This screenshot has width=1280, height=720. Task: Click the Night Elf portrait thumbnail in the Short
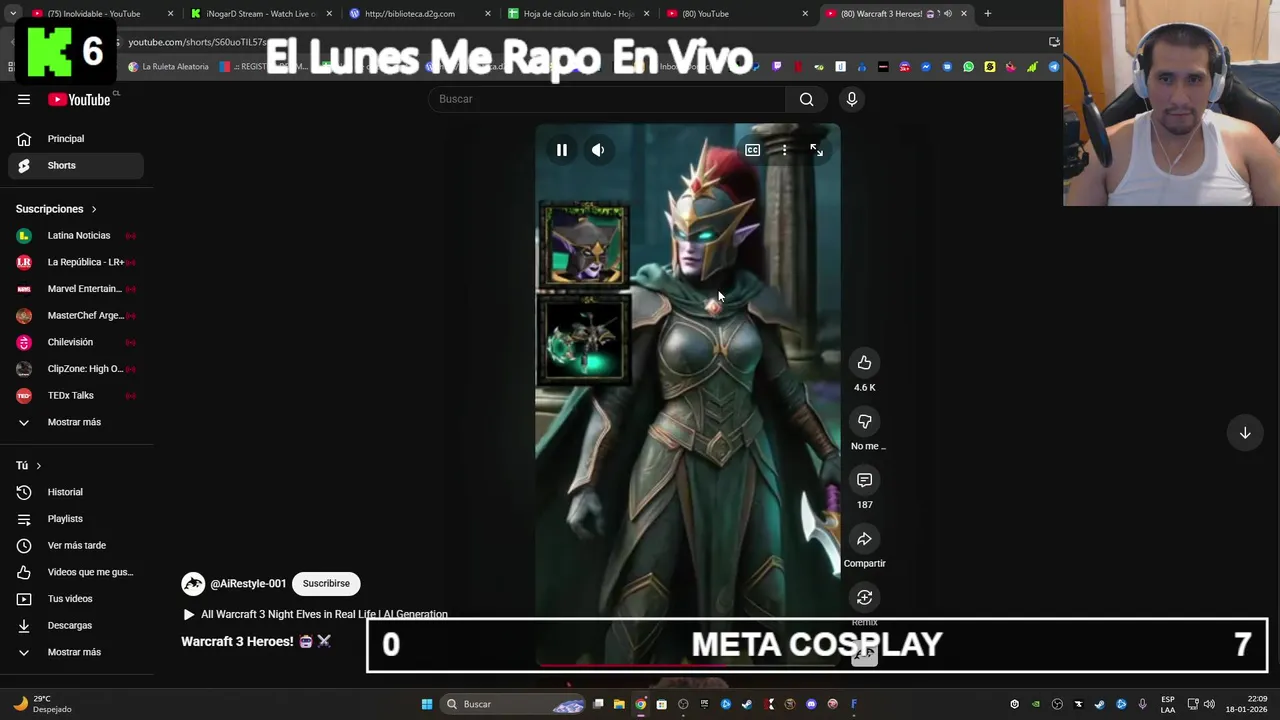(584, 244)
